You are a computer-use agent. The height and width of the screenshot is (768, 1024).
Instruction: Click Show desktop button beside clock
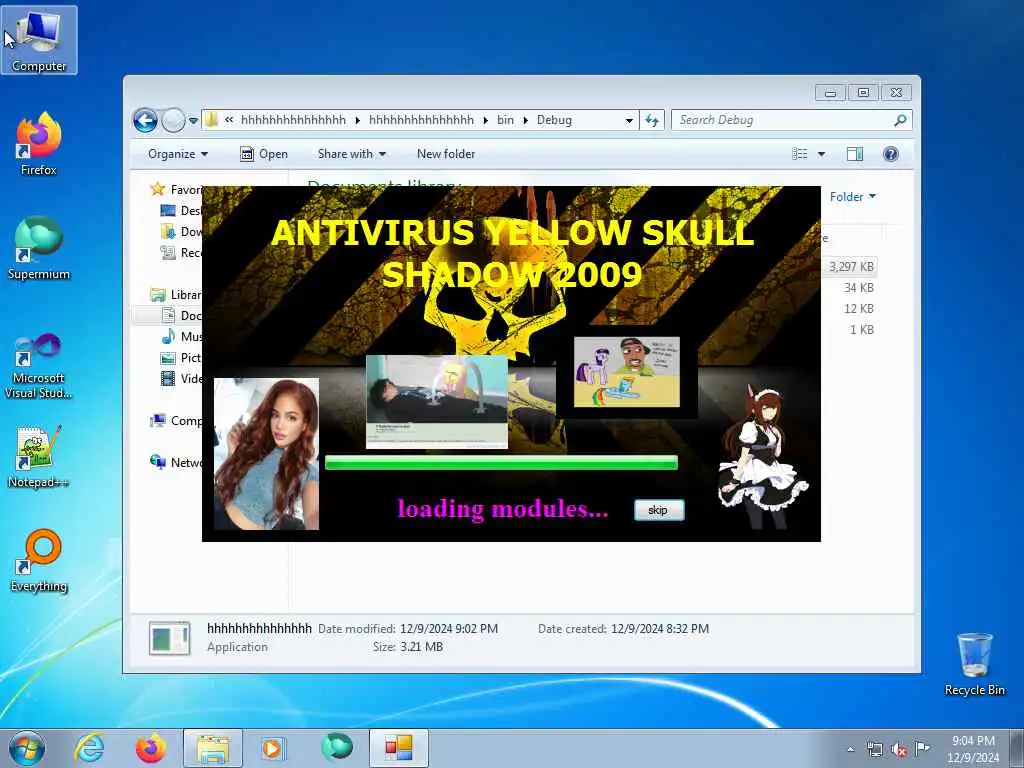click(1016, 748)
